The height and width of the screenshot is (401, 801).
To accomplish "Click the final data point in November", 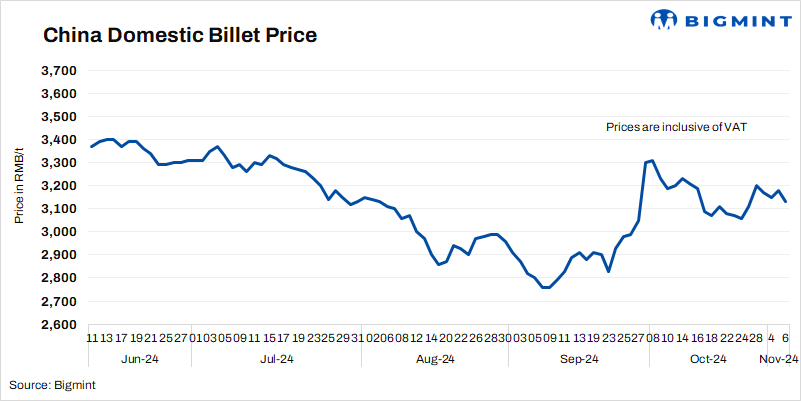I will [x=787, y=202].
